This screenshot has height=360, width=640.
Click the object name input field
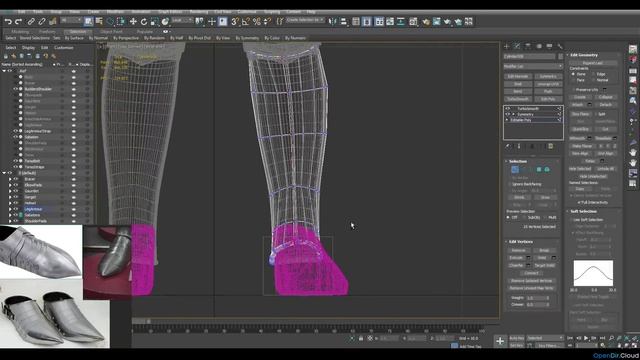pyautogui.click(x=529, y=56)
